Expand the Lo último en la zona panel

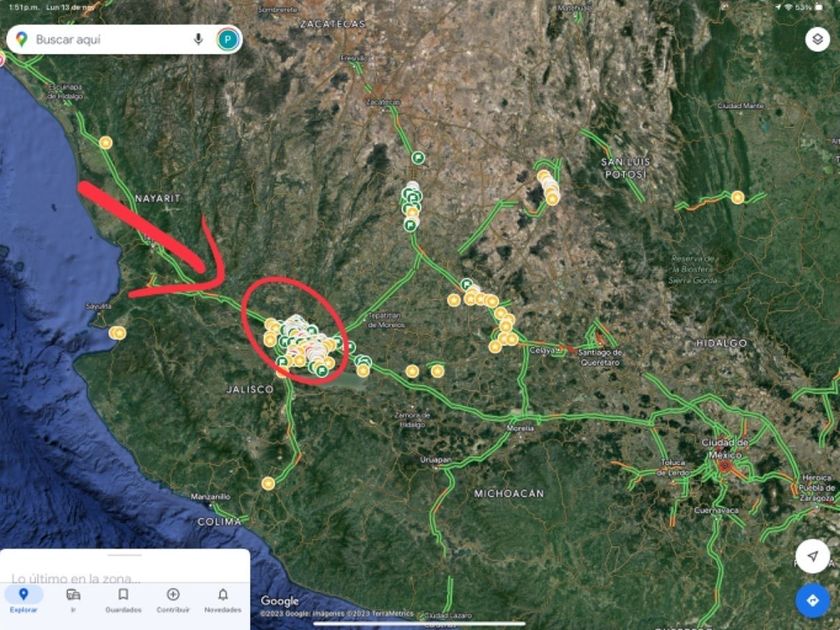tap(76, 579)
